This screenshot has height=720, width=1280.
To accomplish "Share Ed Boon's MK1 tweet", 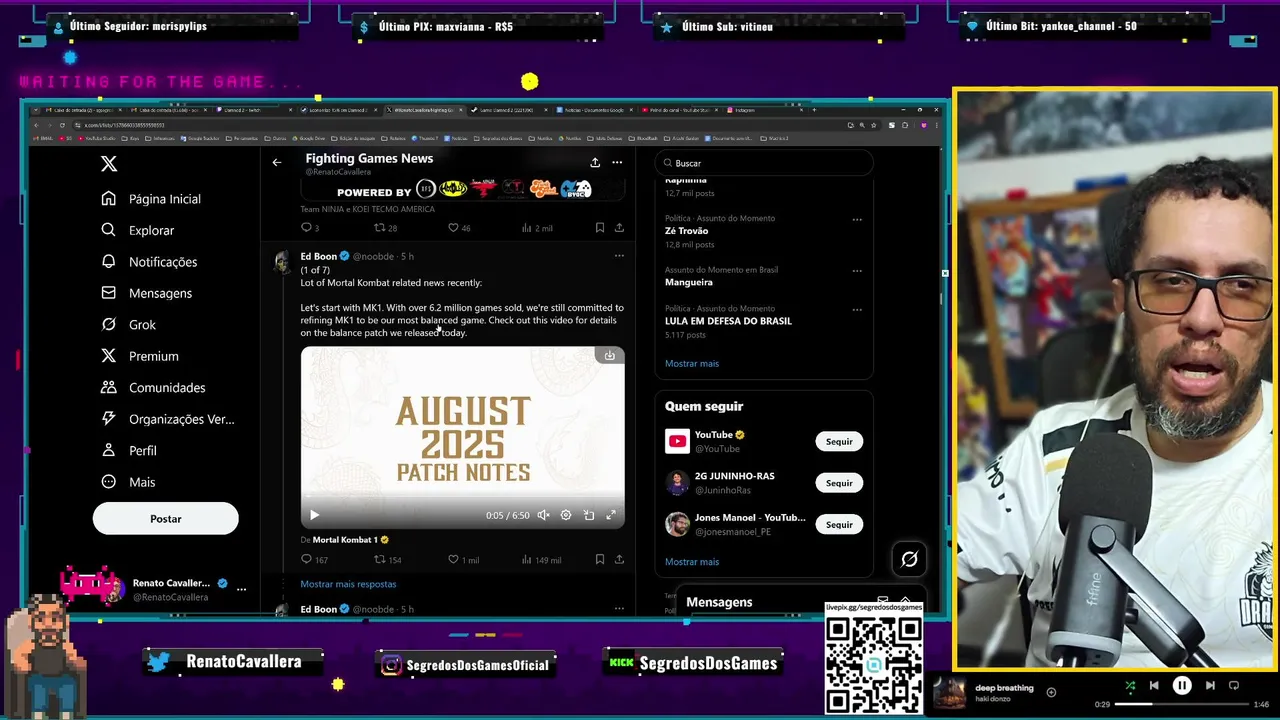I will (x=619, y=560).
